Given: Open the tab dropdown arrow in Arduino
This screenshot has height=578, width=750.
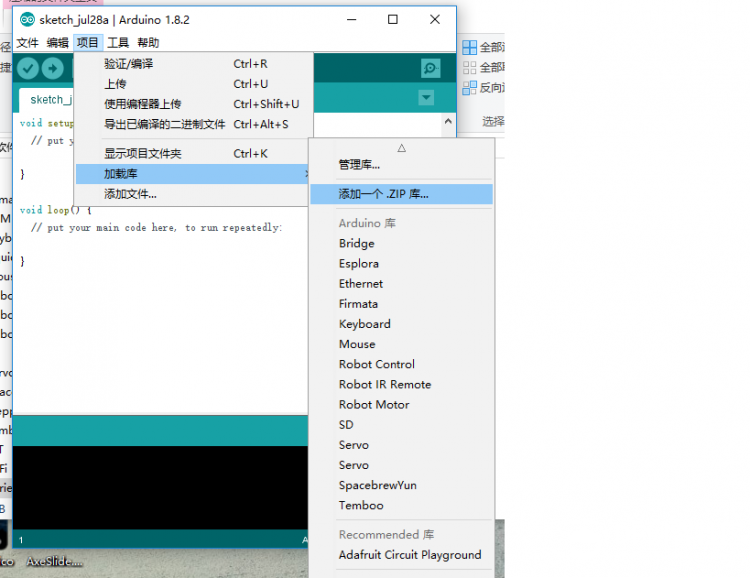Looking at the screenshot, I should pos(426,98).
